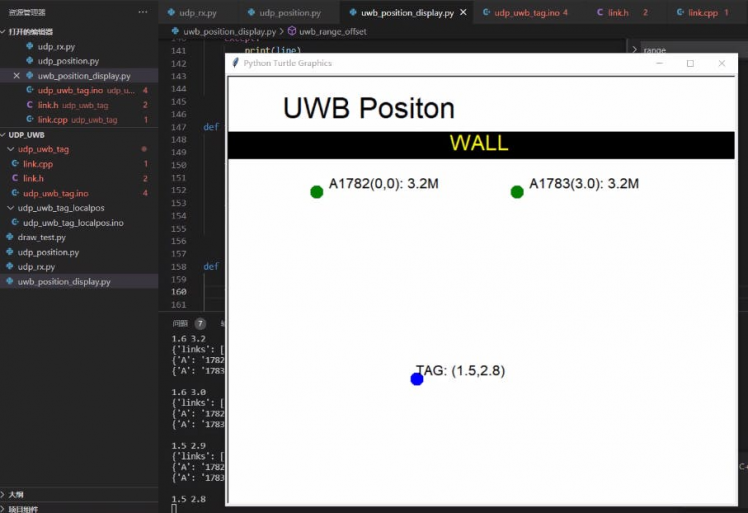Open udp_position.py from open editors list
This screenshot has width=748, height=513.
pos(68,61)
